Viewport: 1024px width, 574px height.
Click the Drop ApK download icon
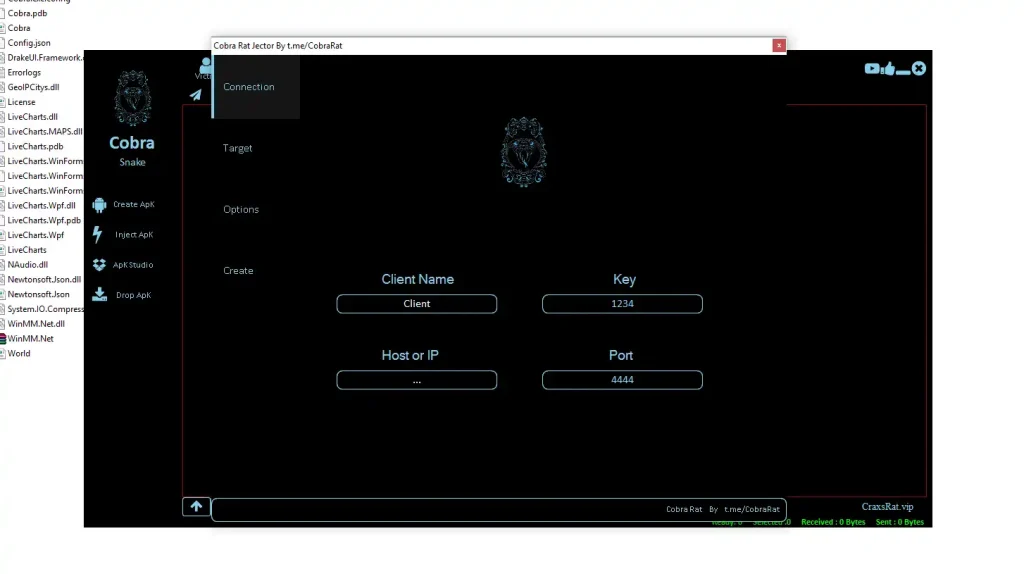(99, 295)
